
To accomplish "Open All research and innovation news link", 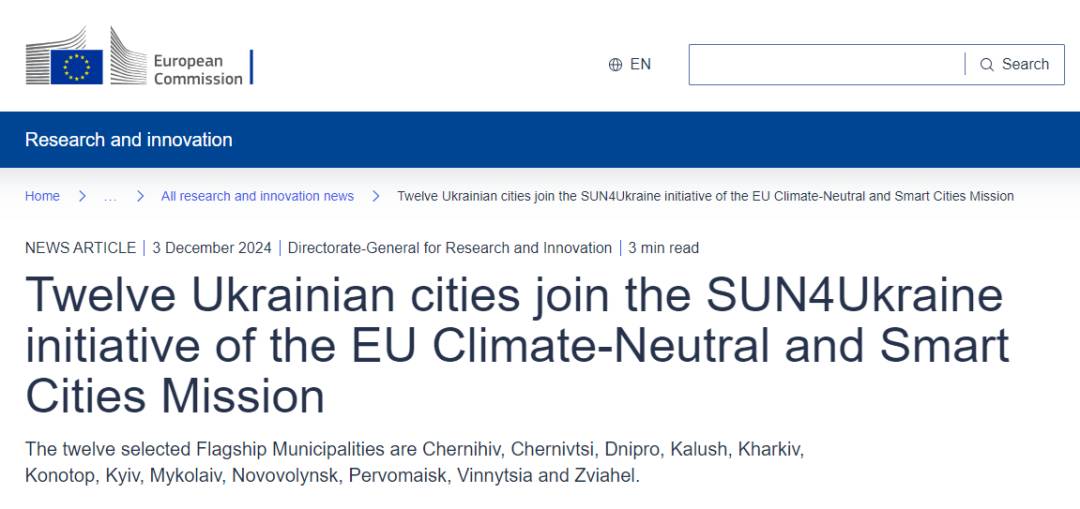I will coord(258,196).
